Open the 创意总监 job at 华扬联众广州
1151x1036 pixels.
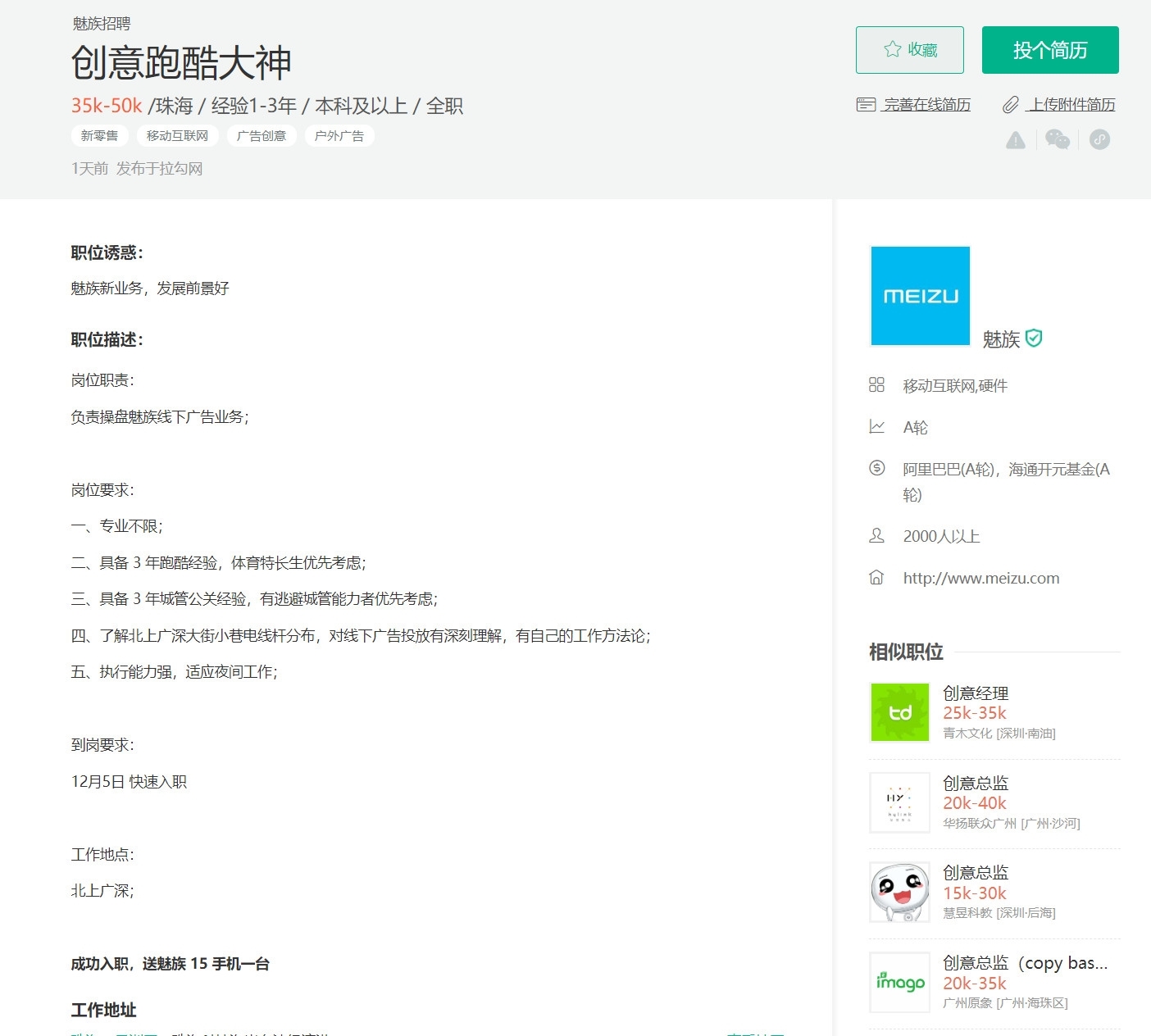click(x=976, y=784)
